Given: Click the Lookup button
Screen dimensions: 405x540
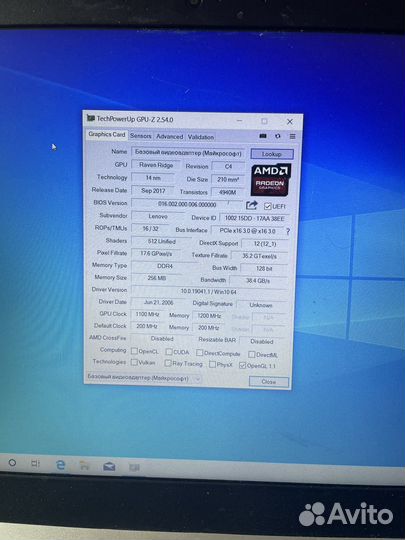Looking at the screenshot, I should pyautogui.click(x=272, y=154).
